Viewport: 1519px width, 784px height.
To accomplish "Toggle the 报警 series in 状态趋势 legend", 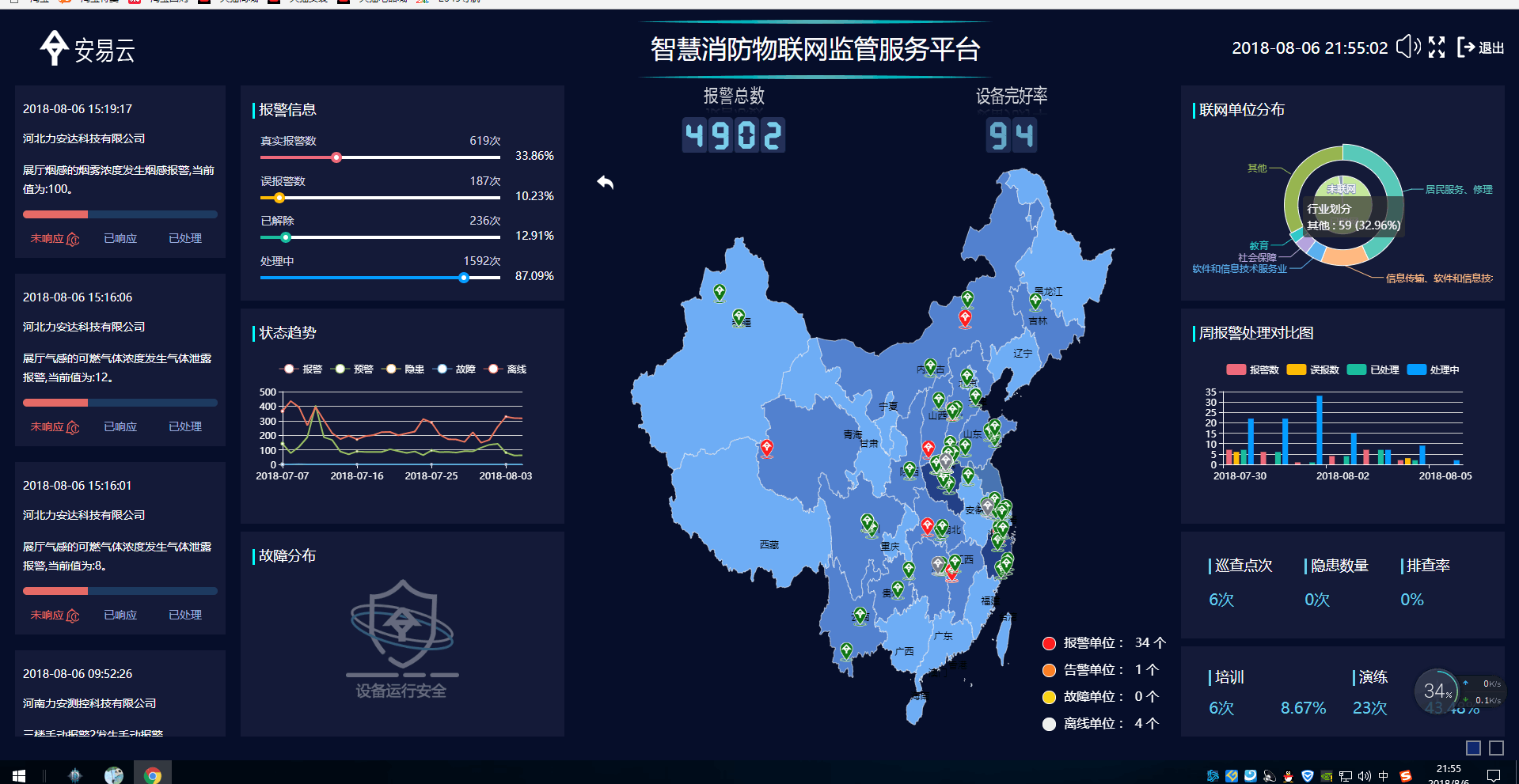I will tap(302, 369).
